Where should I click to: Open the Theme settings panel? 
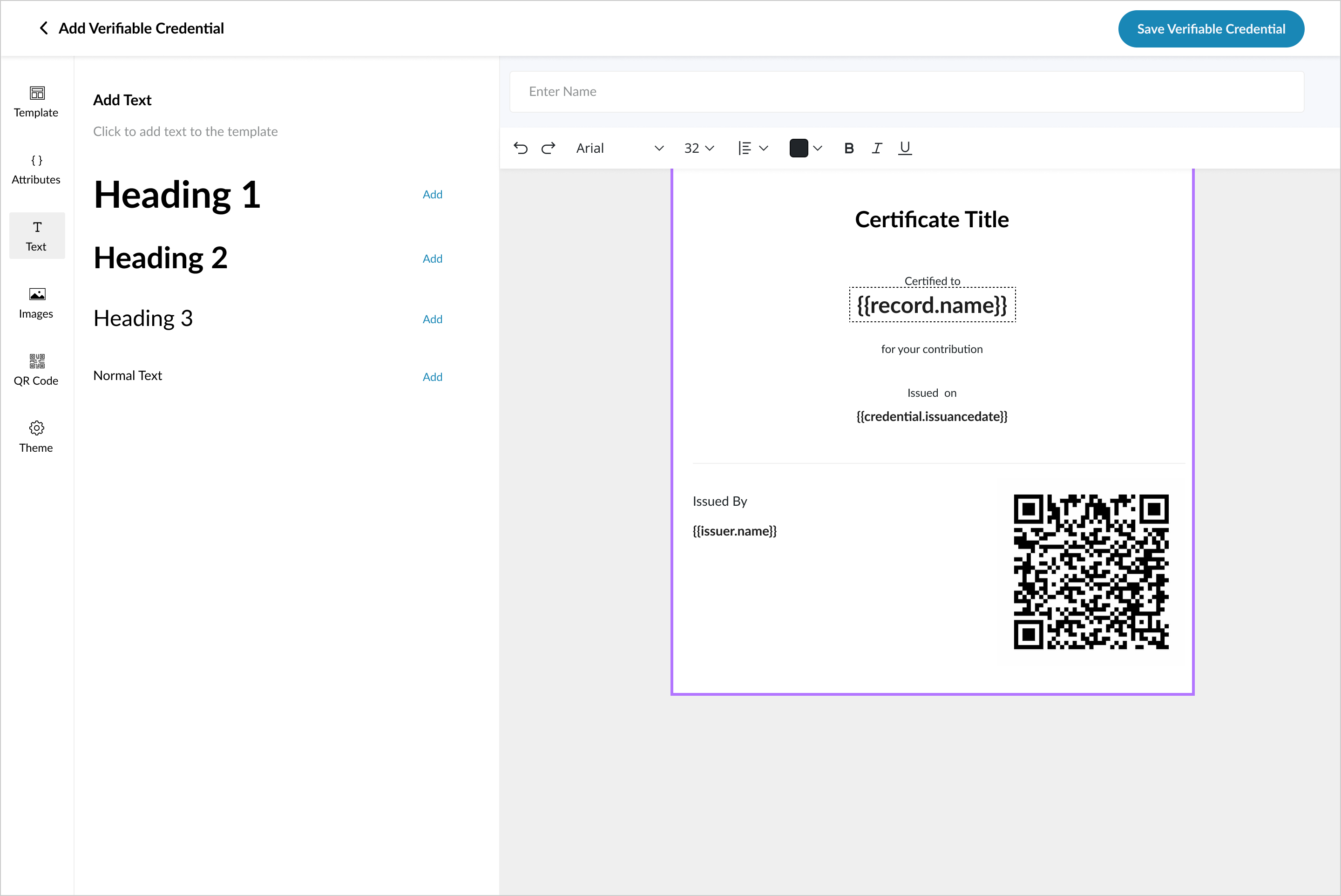coord(36,437)
